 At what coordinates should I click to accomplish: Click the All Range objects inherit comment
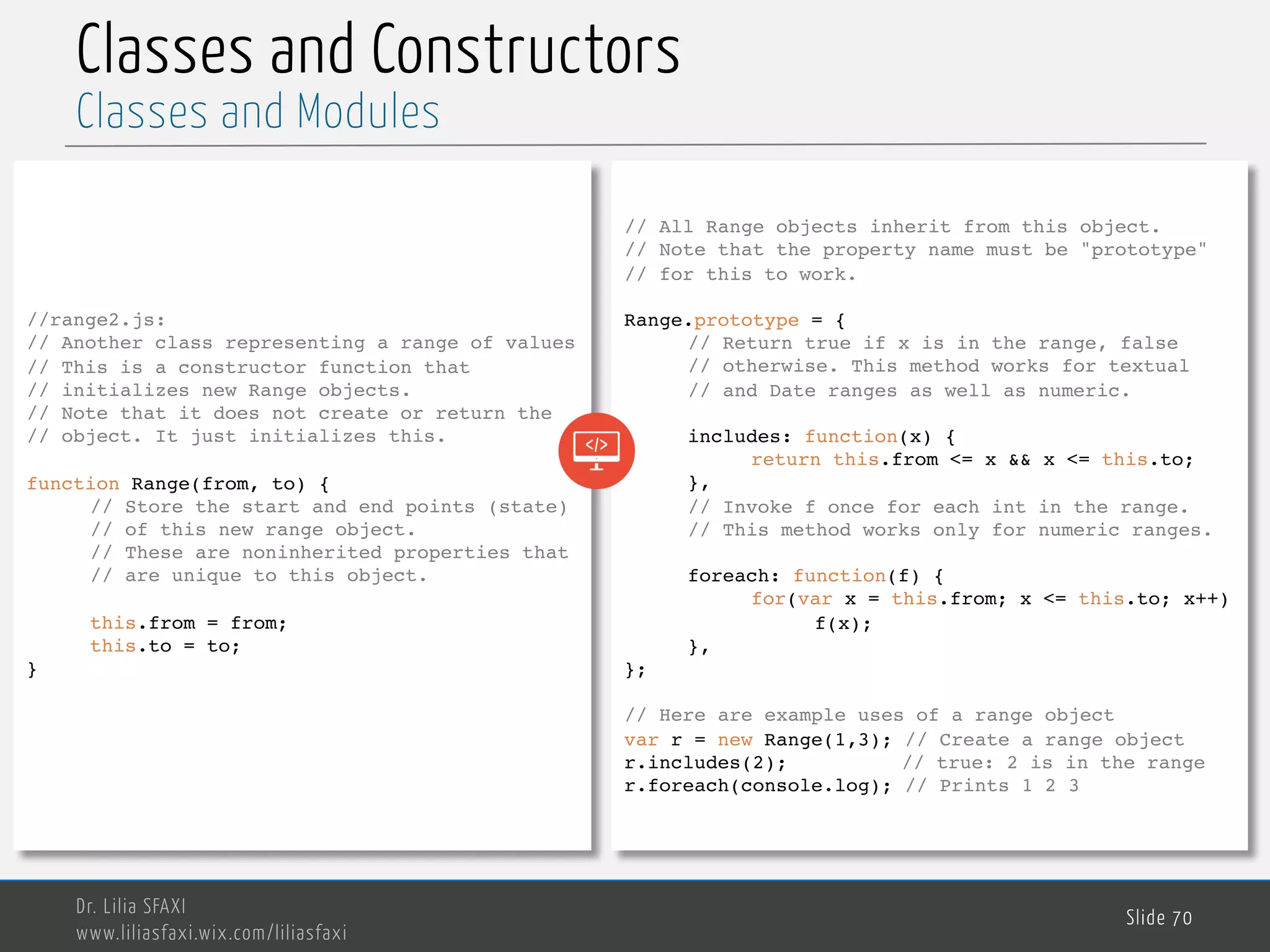(892, 227)
